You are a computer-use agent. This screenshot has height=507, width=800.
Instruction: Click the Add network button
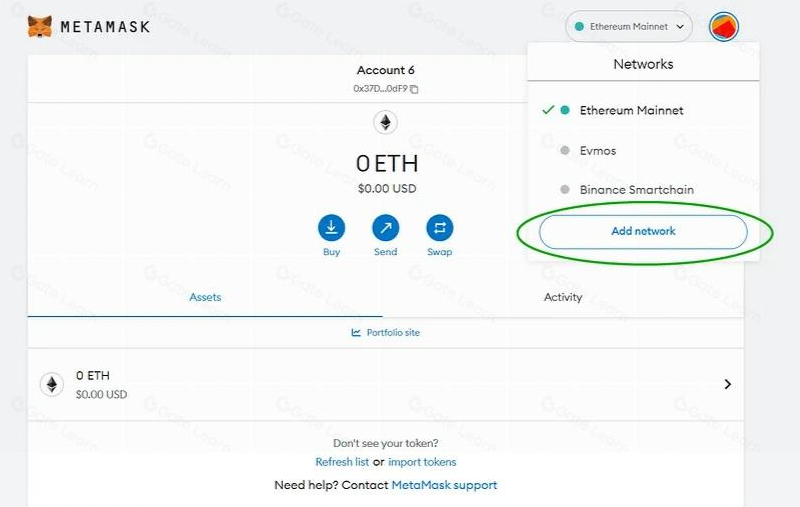643,231
